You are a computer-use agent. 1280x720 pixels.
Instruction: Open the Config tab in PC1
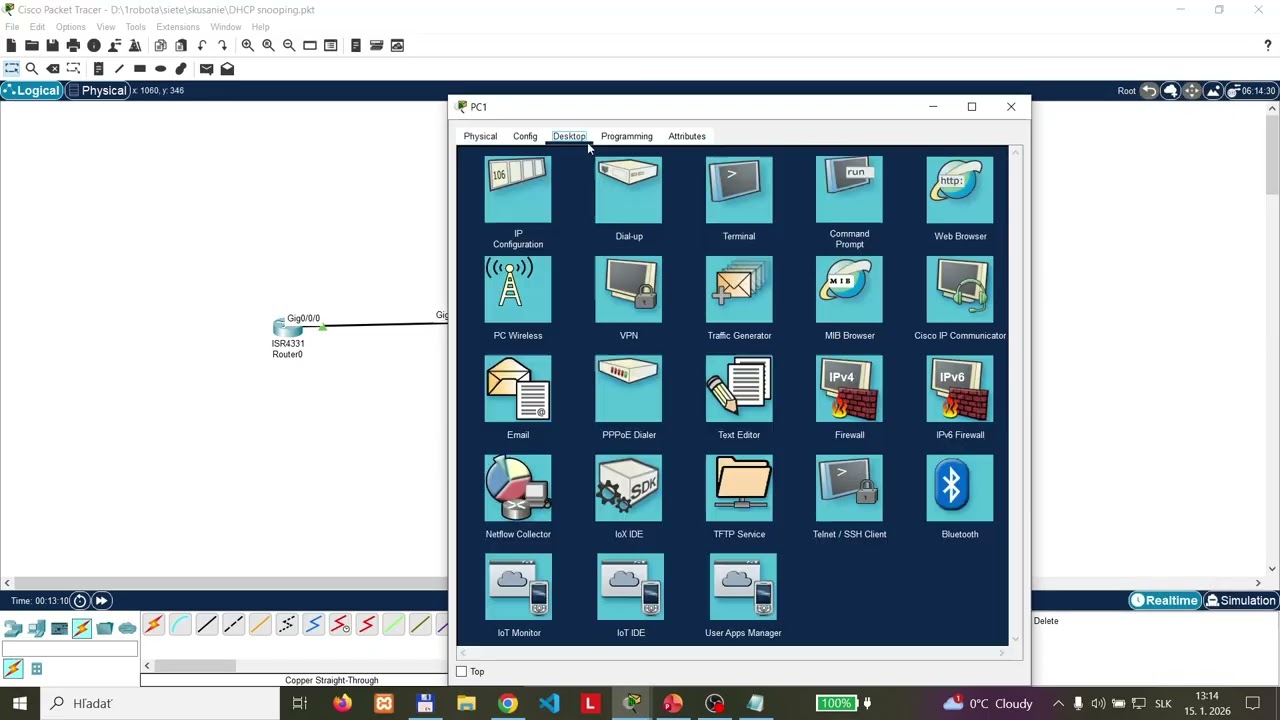coord(525,136)
